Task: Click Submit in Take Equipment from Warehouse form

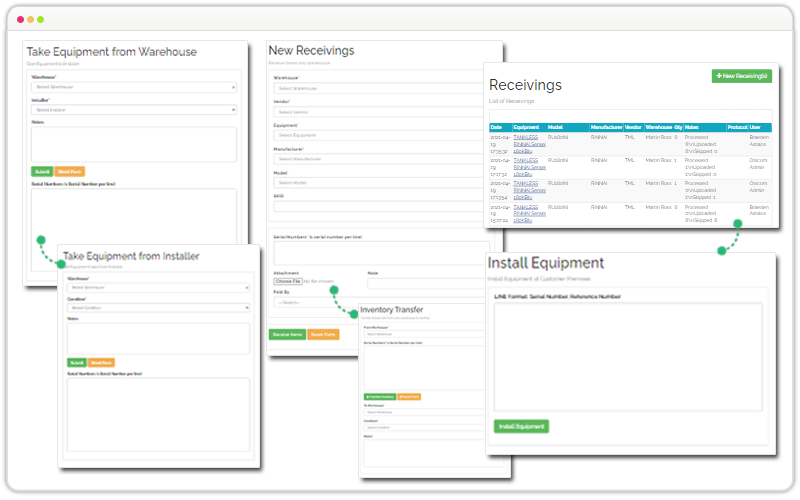Action: pyautogui.click(x=42, y=171)
